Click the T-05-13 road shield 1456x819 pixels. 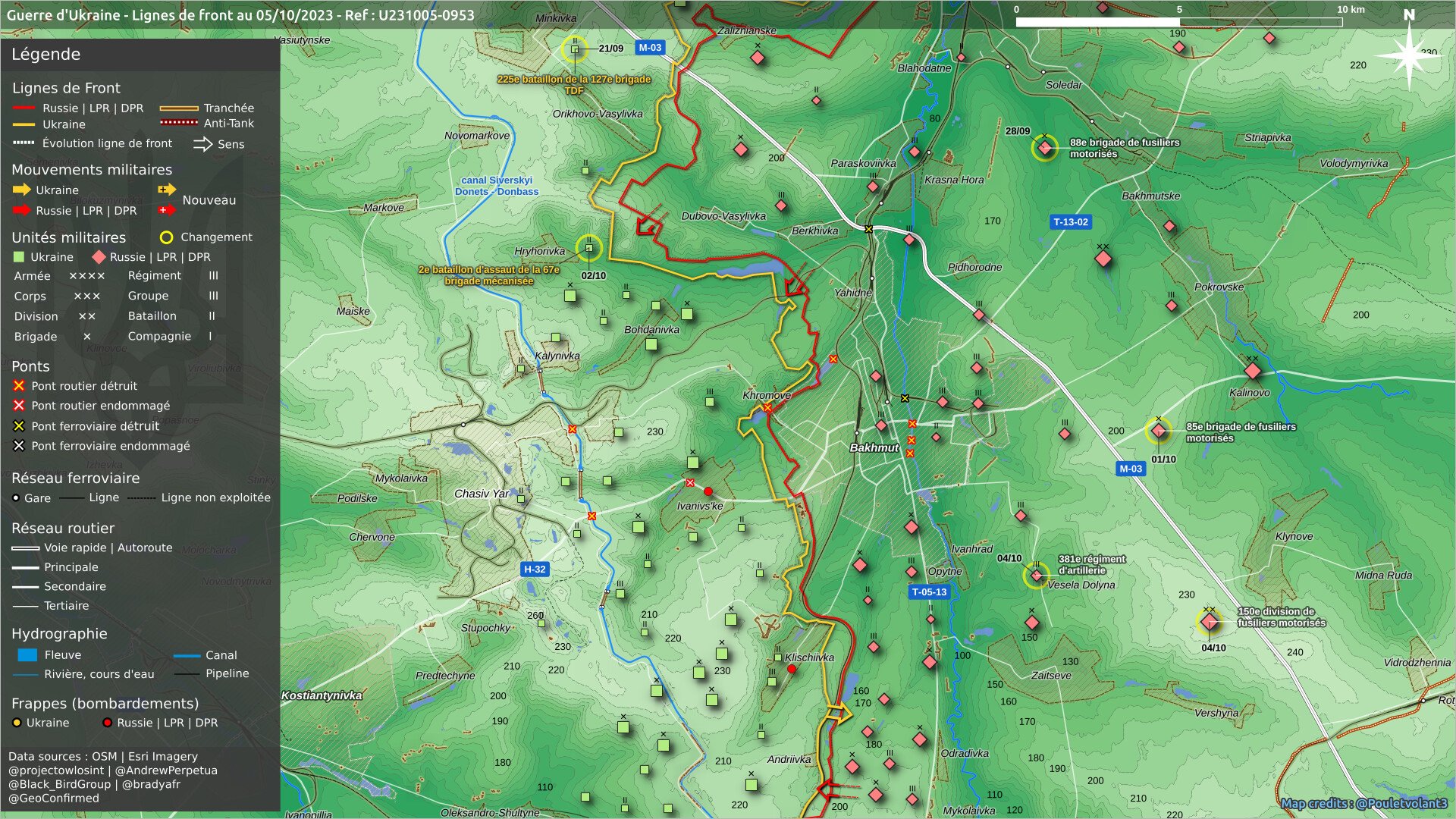coord(929,592)
